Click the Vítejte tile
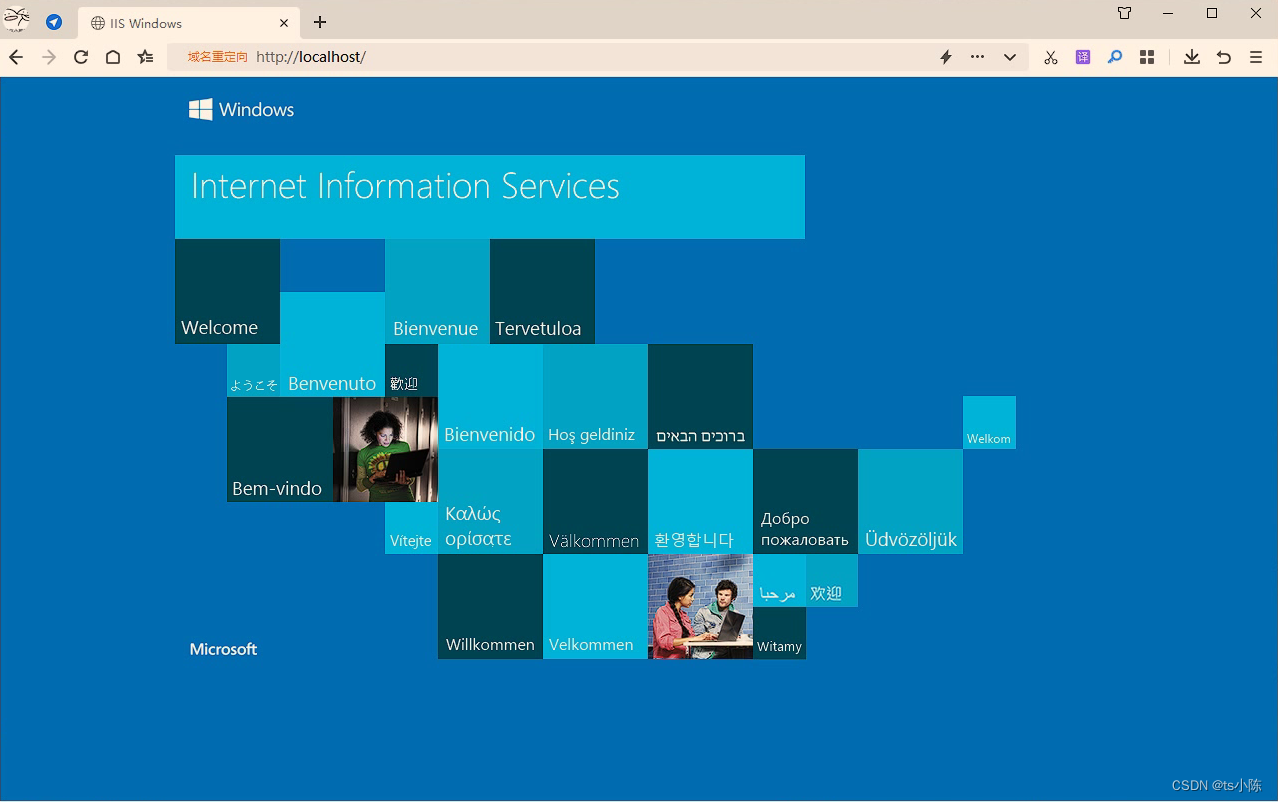Image resolution: width=1278 pixels, height=802 pixels. (x=411, y=528)
